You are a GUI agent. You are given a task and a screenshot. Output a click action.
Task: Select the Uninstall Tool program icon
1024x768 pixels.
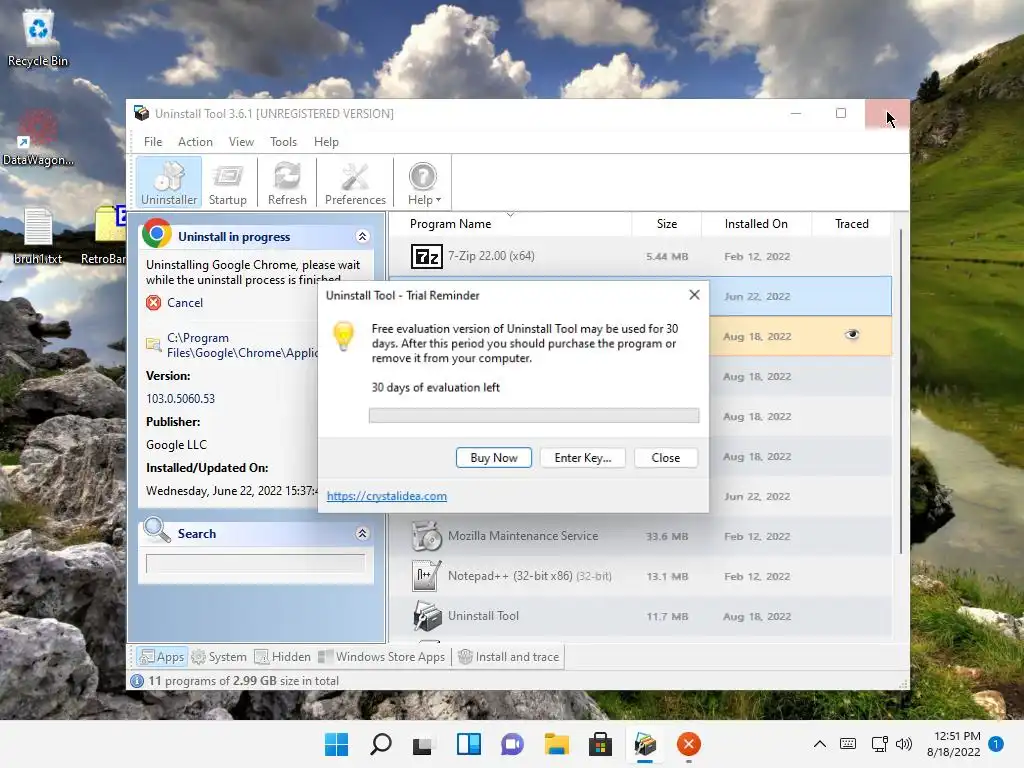pyautogui.click(x=426, y=616)
